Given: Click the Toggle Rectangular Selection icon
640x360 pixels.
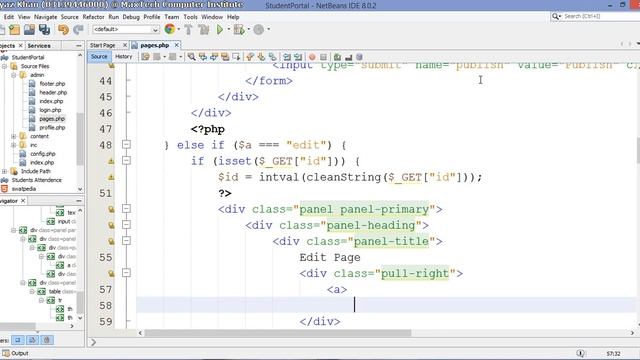Looking at the screenshot, I should pos(236,57).
